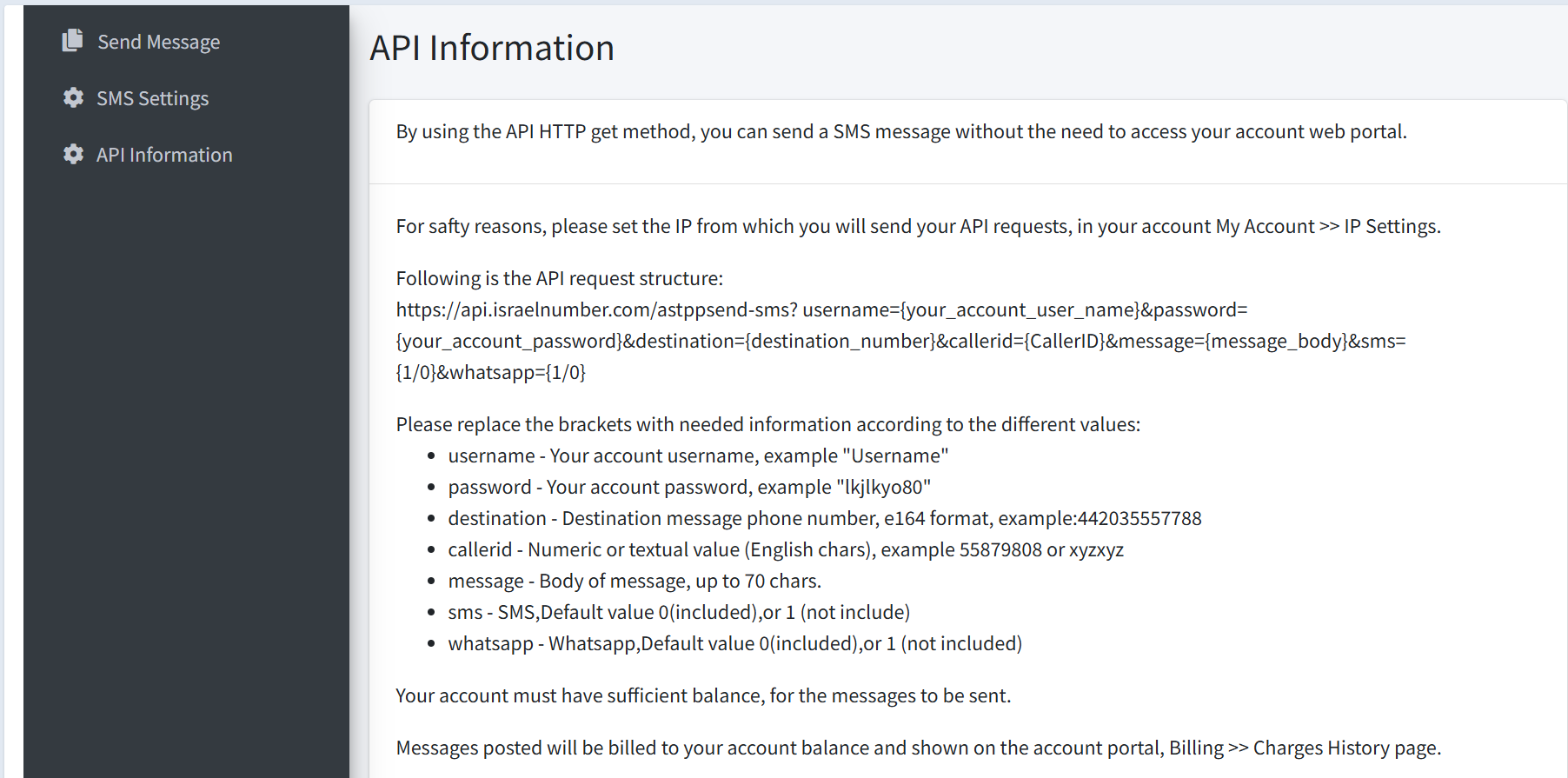Click the sufficient balance notice text
Image resolution: width=1568 pixels, height=778 pixels.
coord(703,695)
